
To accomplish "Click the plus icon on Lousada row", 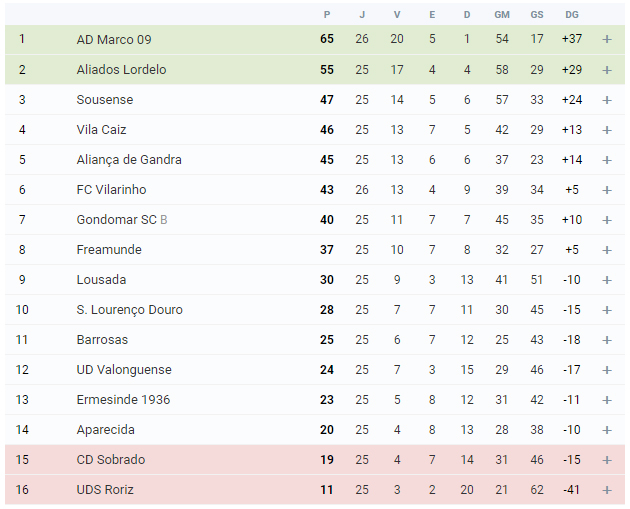I will click(x=607, y=280).
